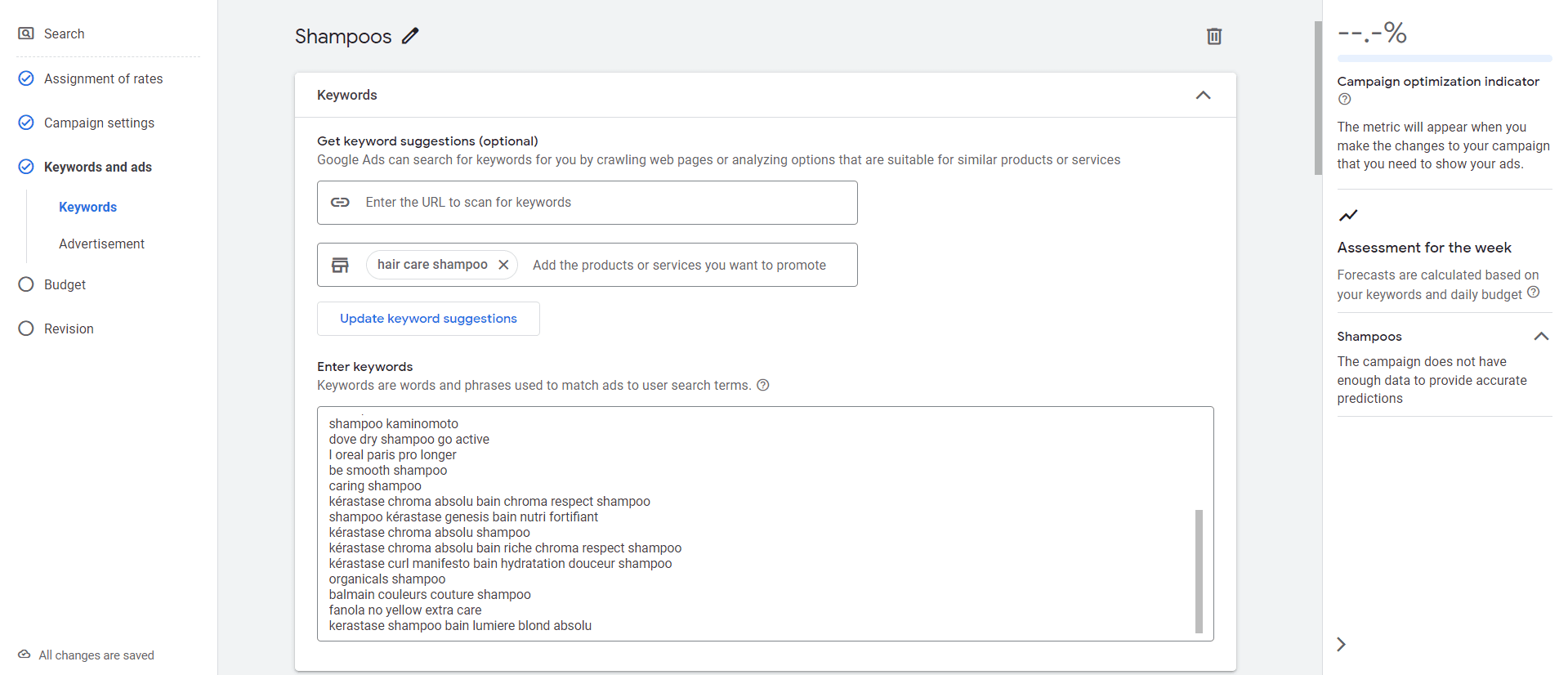Open the Advertisement sub-step
The image size is (1568, 675).
pyautogui.click(x=101, y=244)
